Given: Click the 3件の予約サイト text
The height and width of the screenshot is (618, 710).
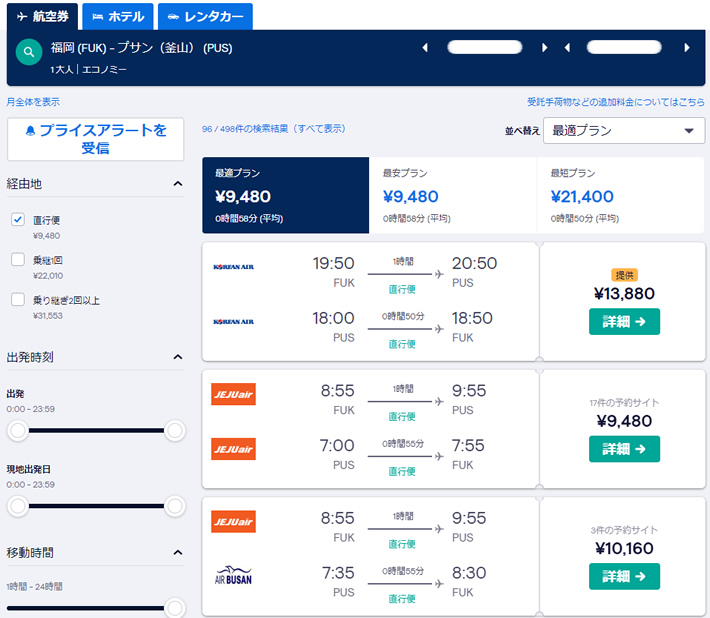Looking at the screenshot, I should tap(624, 530).
